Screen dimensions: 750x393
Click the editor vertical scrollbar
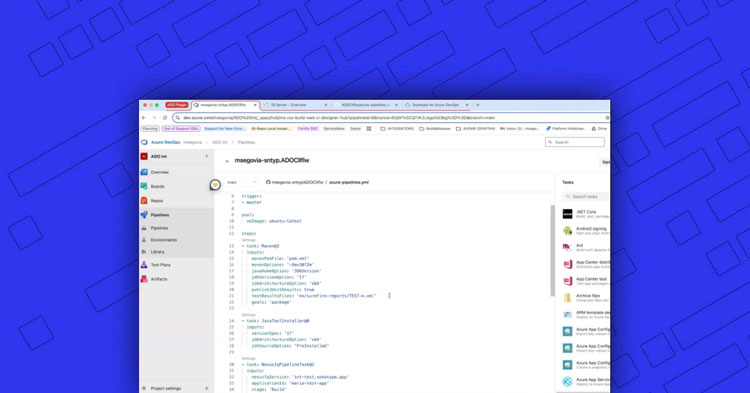coord(552,251)
